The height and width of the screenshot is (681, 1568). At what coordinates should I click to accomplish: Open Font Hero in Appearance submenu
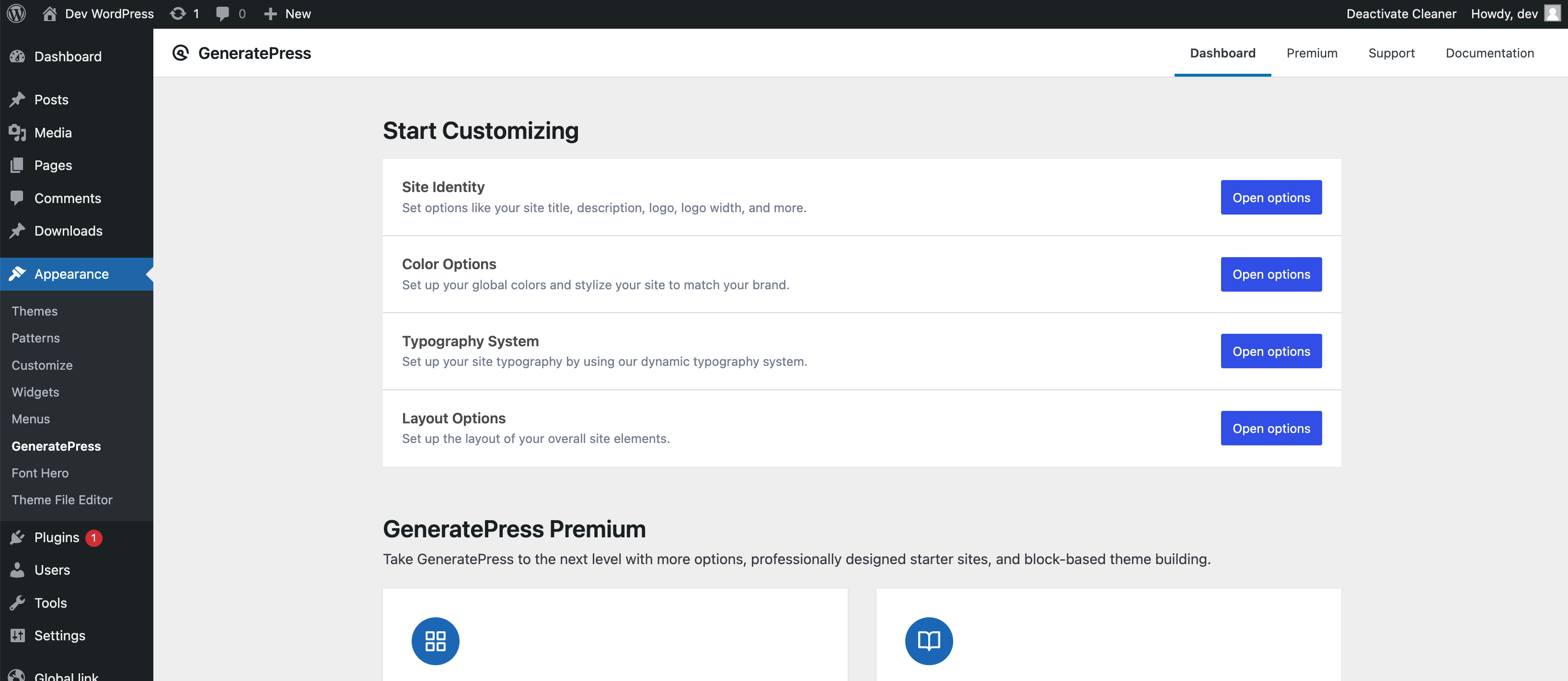tap(40, 473)
